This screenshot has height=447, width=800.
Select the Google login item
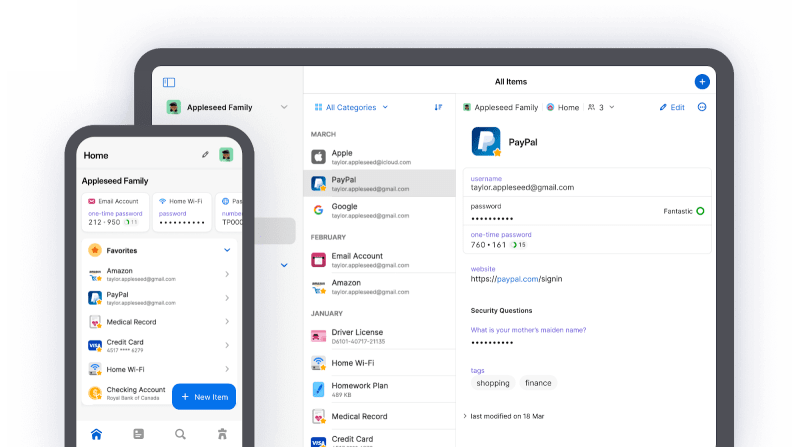tap(380, 210)
